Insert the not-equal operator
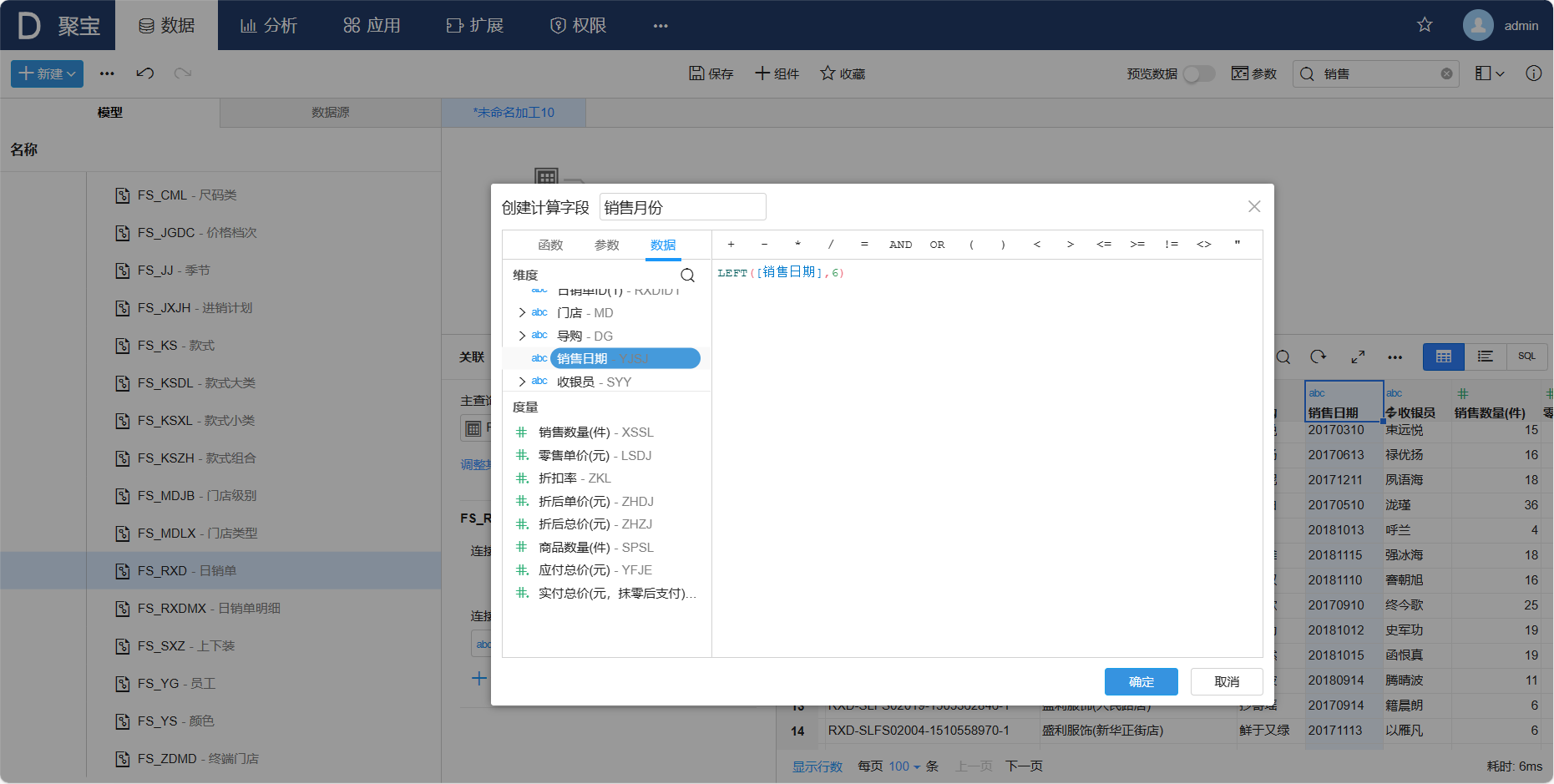This screenshot has width=1554, height=784. 1171,245
